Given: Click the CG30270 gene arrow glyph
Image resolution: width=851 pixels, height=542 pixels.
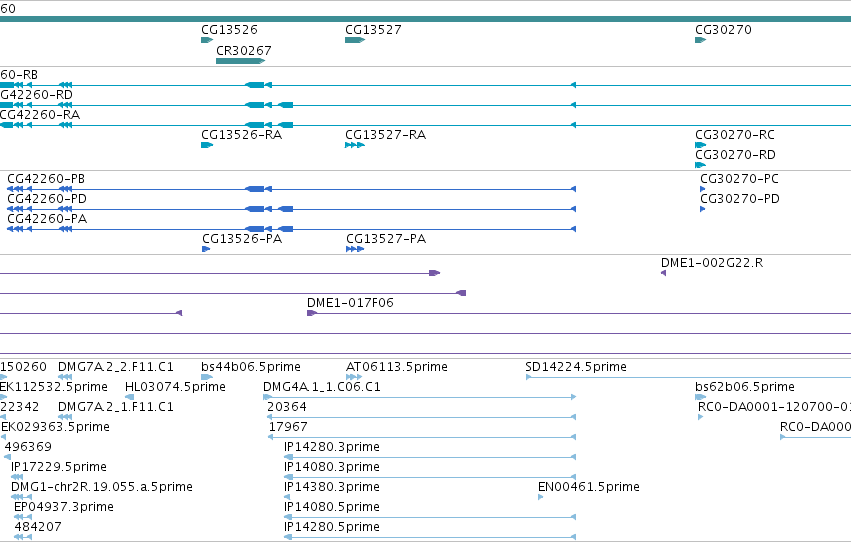Looking at the screenshot, I should pos(700,40).
